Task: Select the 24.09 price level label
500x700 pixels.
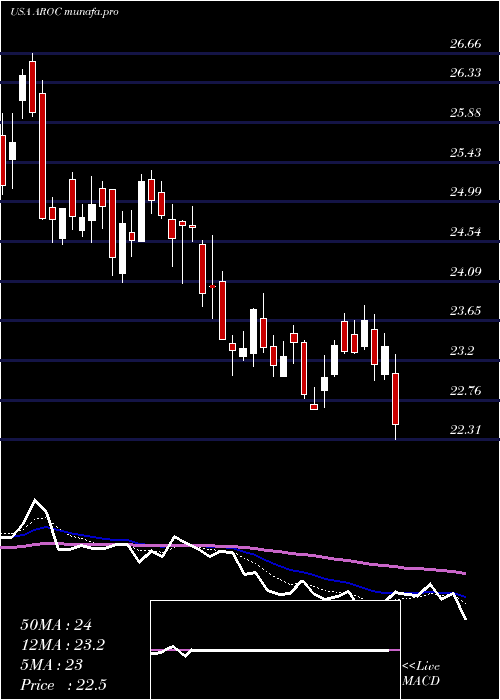Action: coord(465,271)
